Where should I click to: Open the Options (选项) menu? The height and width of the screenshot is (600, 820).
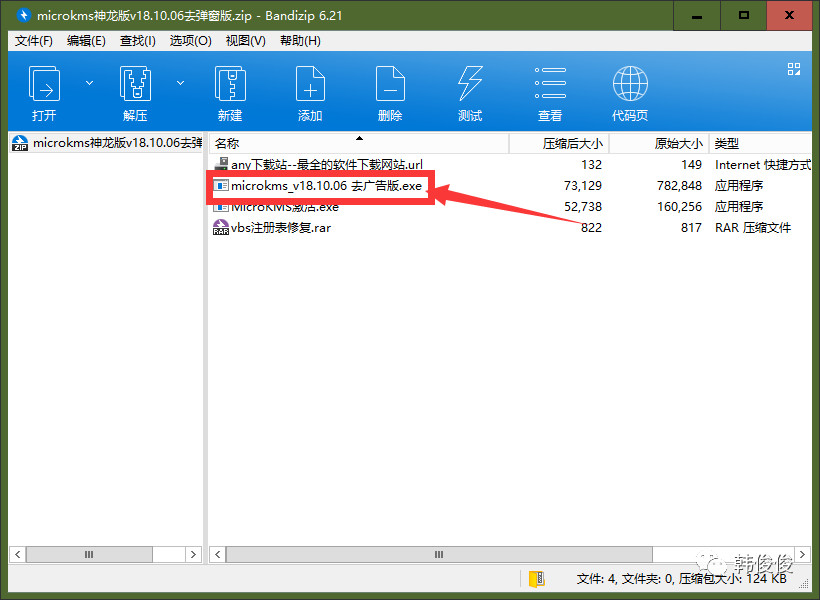pos(190,41)
